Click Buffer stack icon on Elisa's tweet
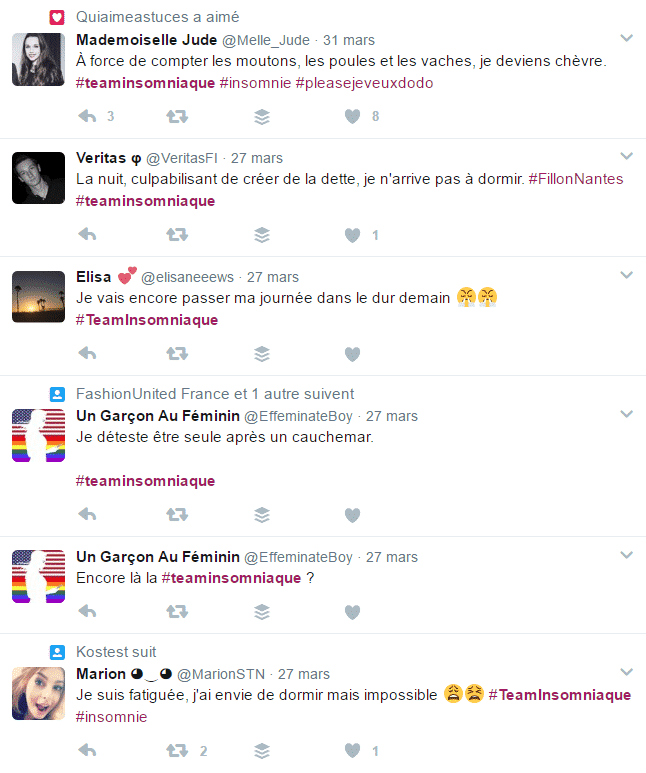 click(262, 353)
